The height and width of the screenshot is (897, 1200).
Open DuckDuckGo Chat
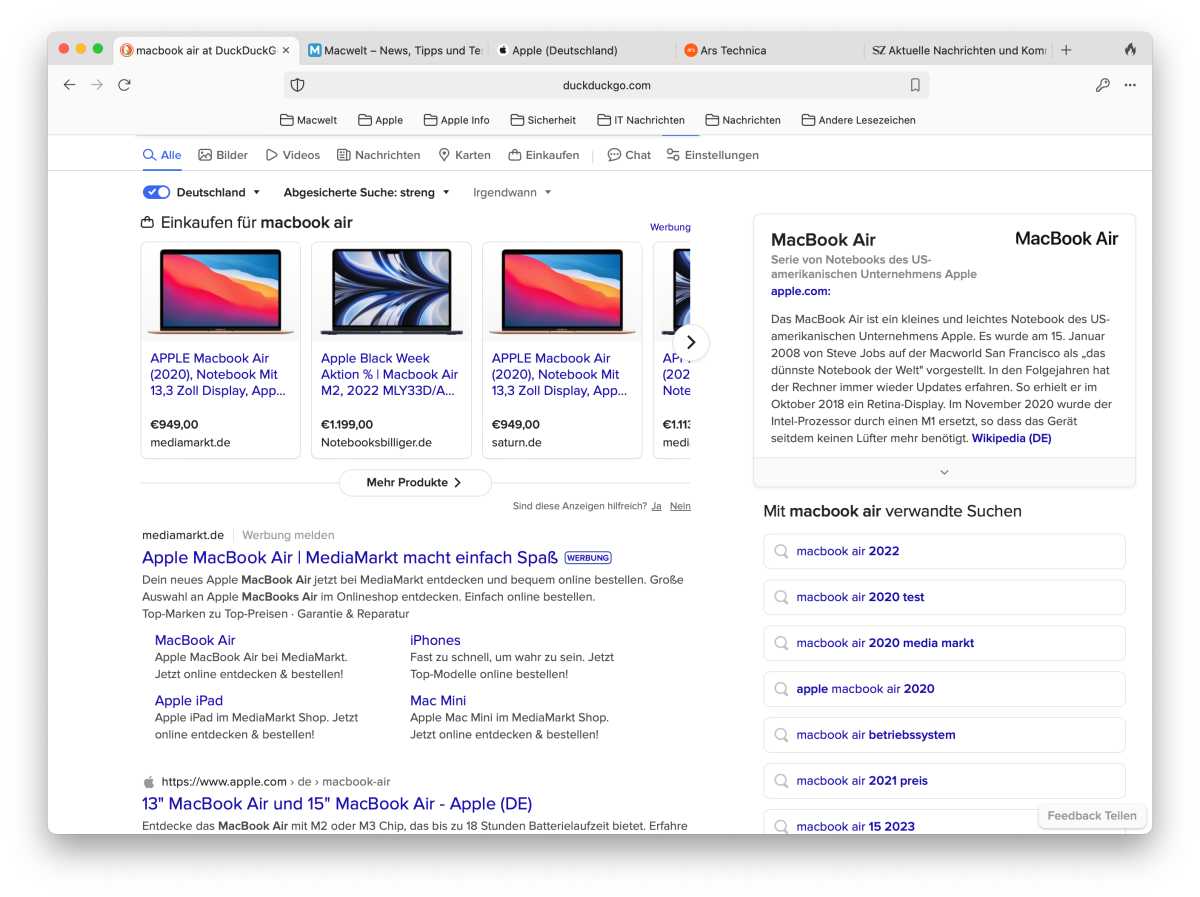[x=629, y=155]
